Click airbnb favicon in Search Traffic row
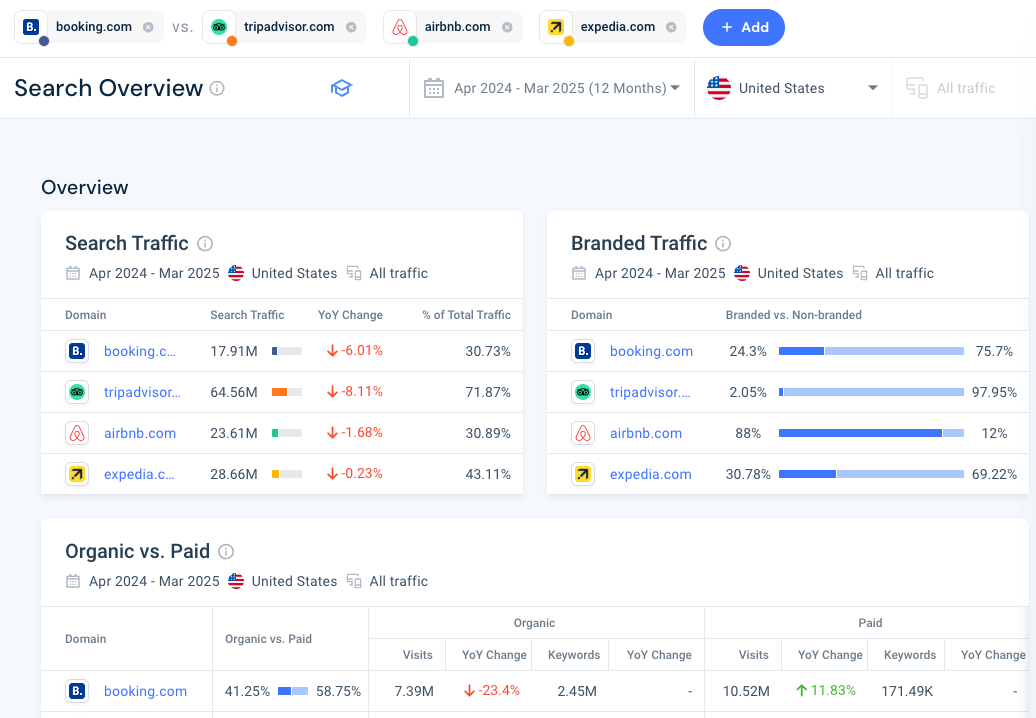 click(77, 433)
